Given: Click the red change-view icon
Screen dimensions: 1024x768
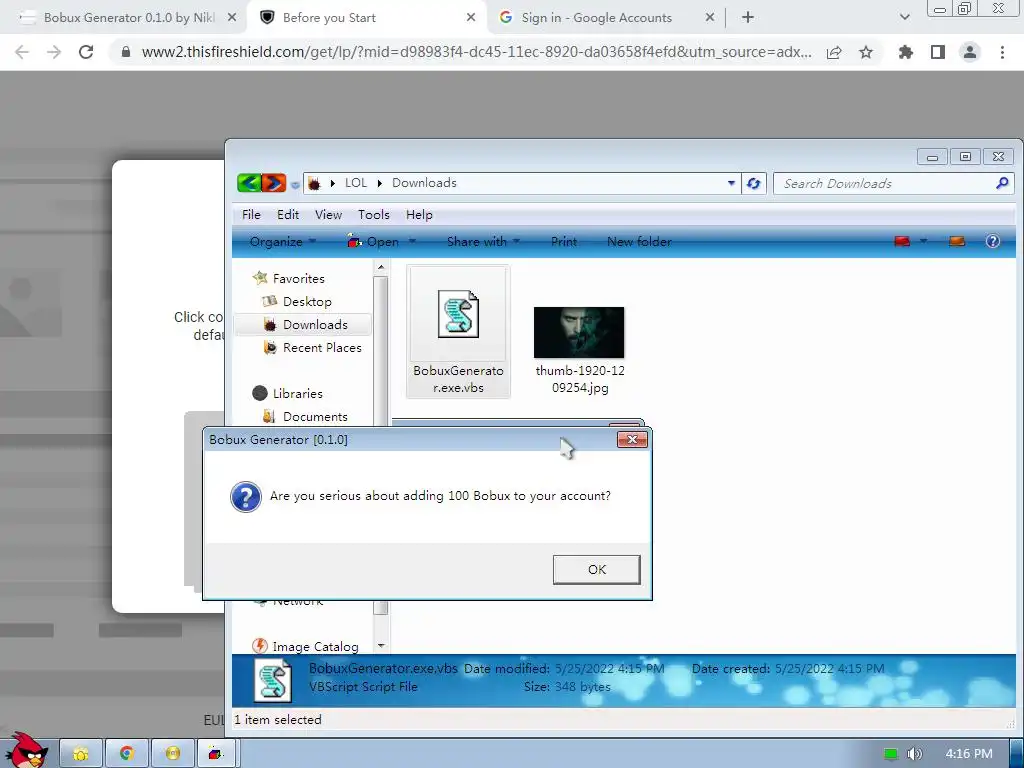Looking at the screenshot, I should tap(903, 242).
